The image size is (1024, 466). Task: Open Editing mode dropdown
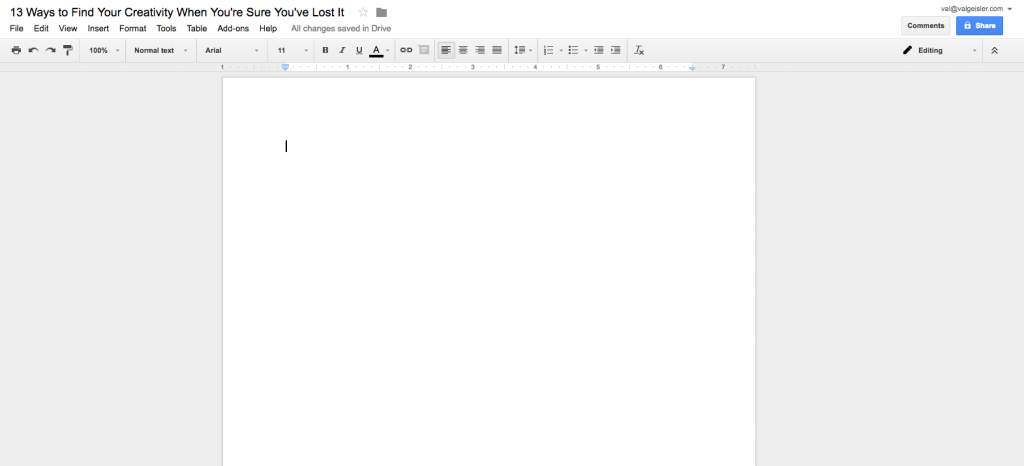(940, 50)
